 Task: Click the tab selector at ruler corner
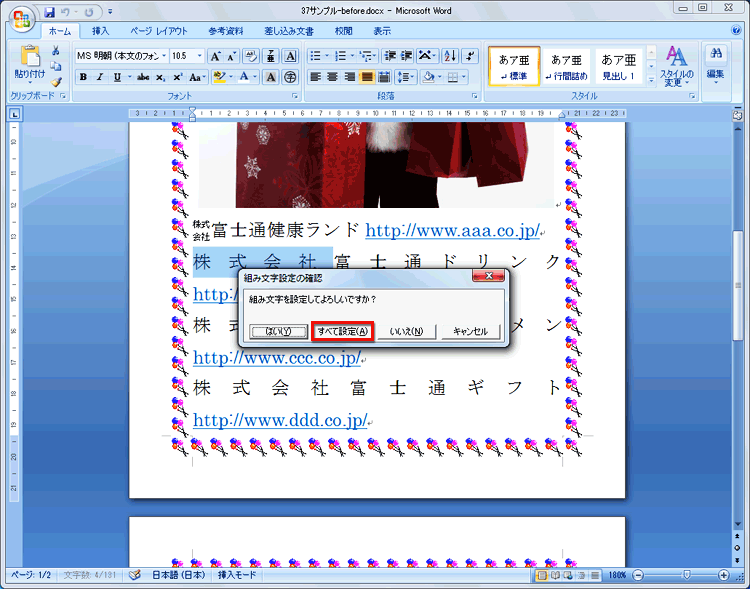click(15, 114)
